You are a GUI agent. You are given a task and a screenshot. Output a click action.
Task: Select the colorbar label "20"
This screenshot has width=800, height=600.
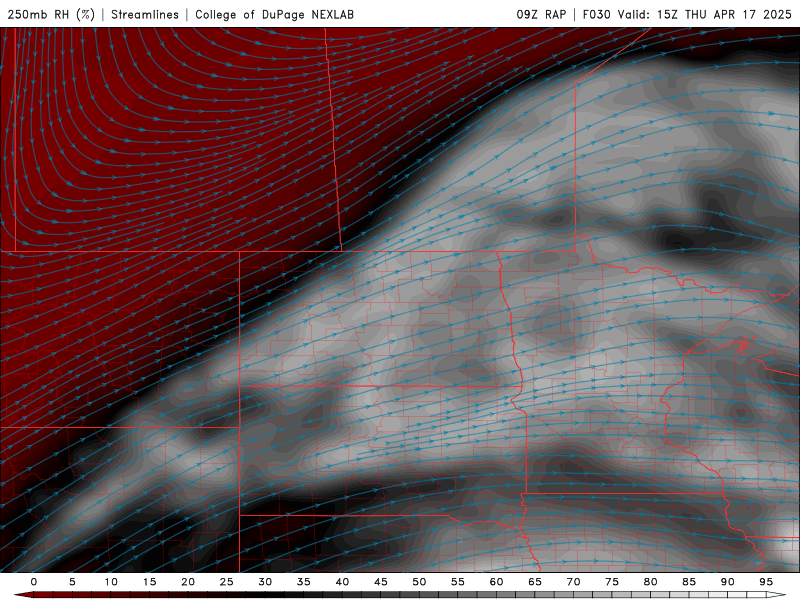[x=188, y=582]
